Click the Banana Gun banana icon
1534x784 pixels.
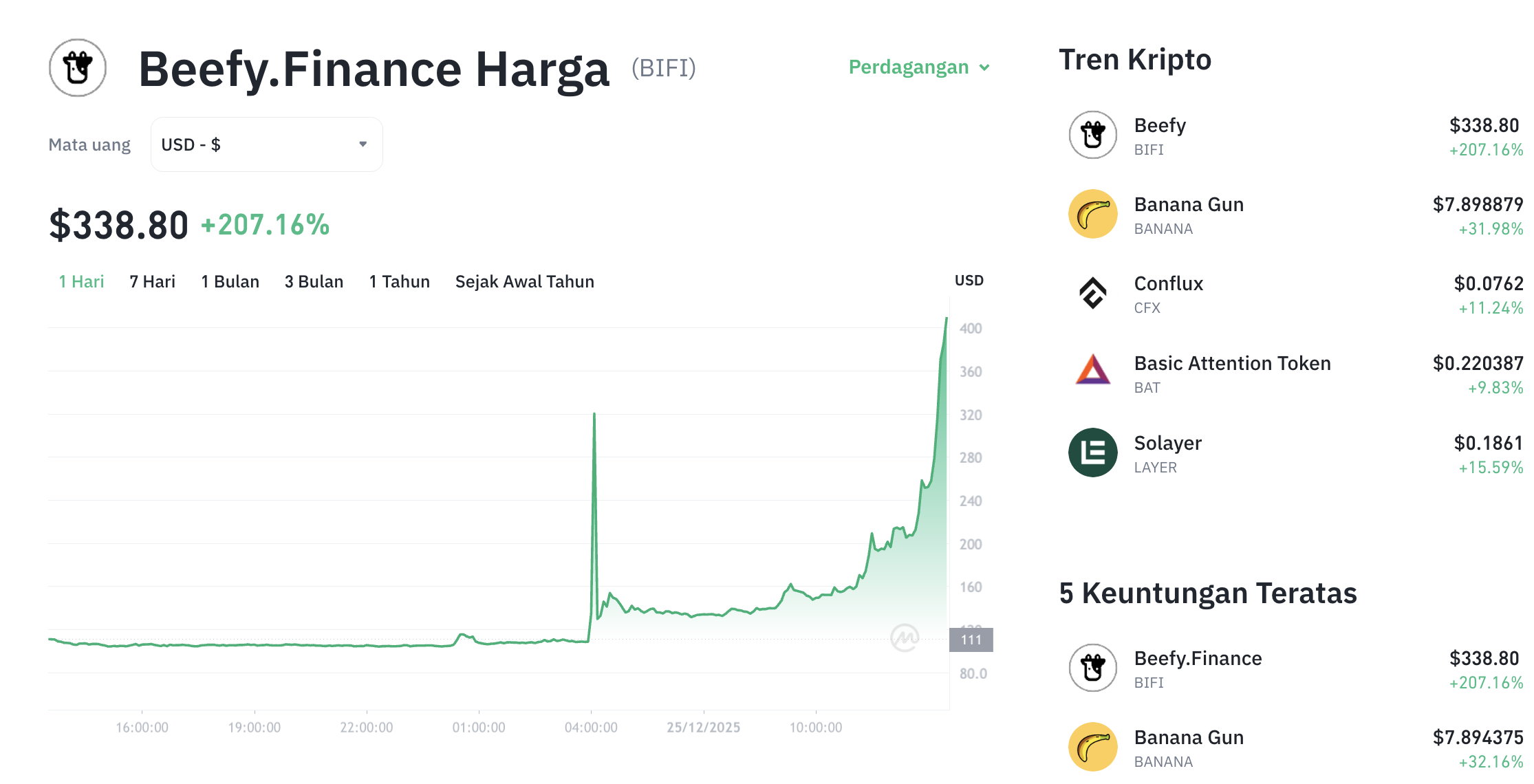pos(1092,215)
